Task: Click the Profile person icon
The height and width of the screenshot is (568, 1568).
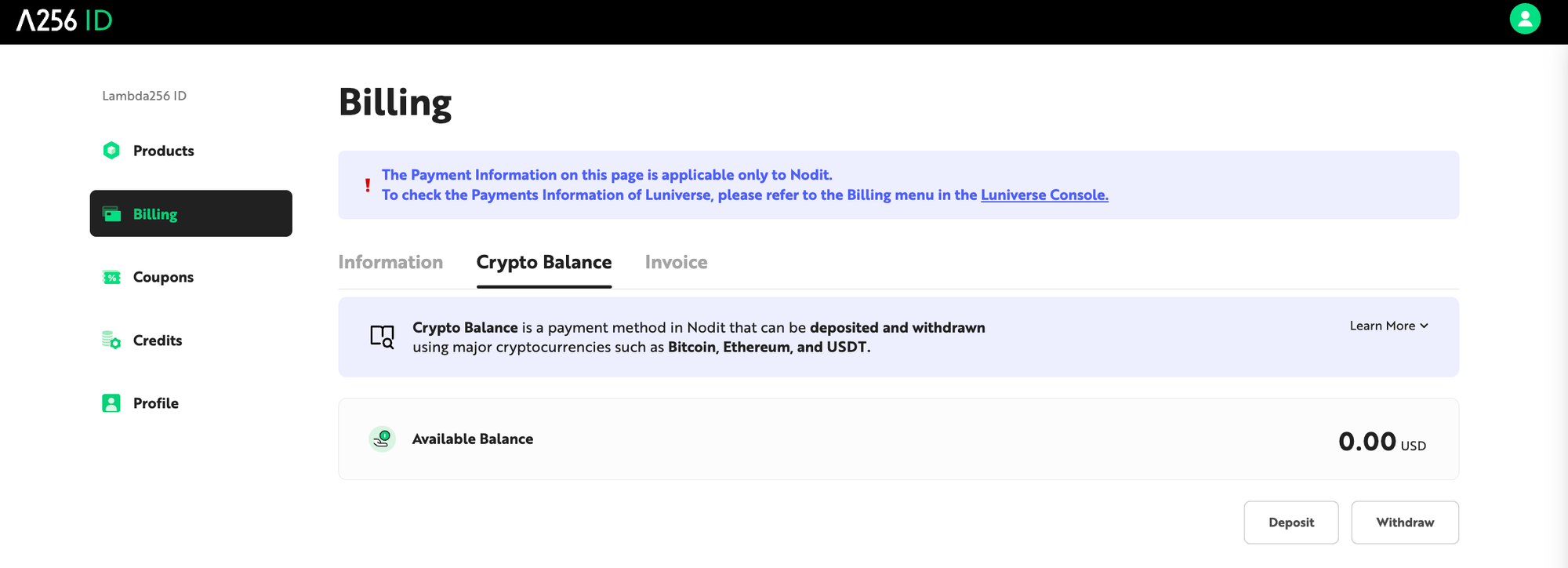Action: [111, 403]
